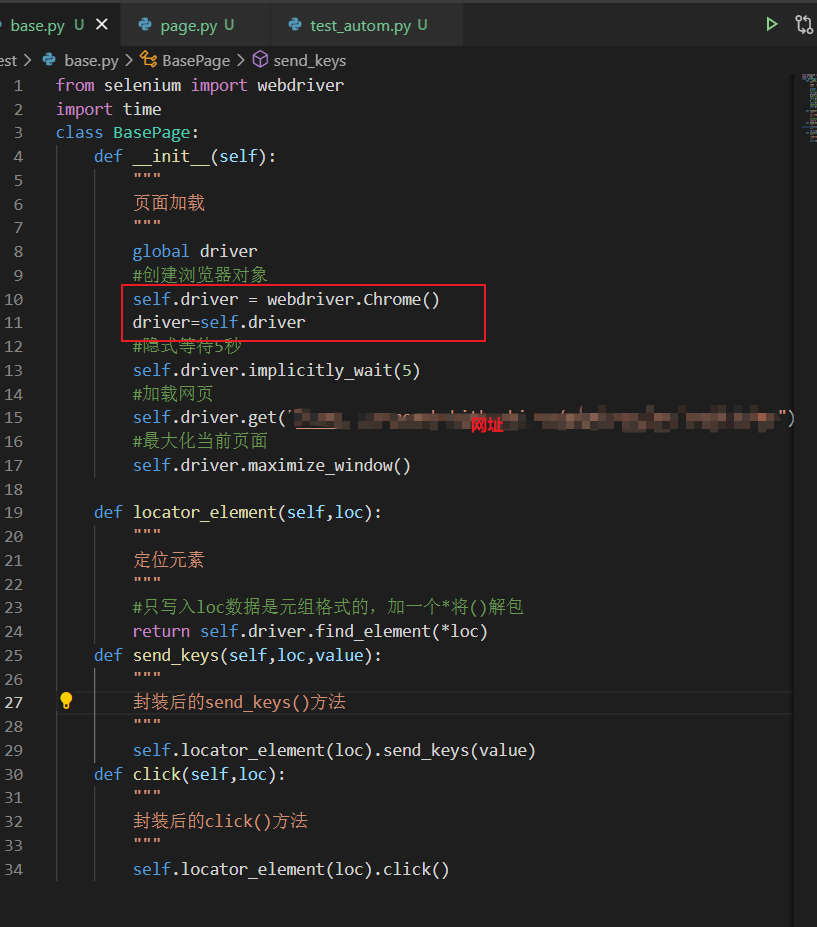The image size is (817, 927).
Task: Click the '定位元素' docstring text
Action: (169, 560)
